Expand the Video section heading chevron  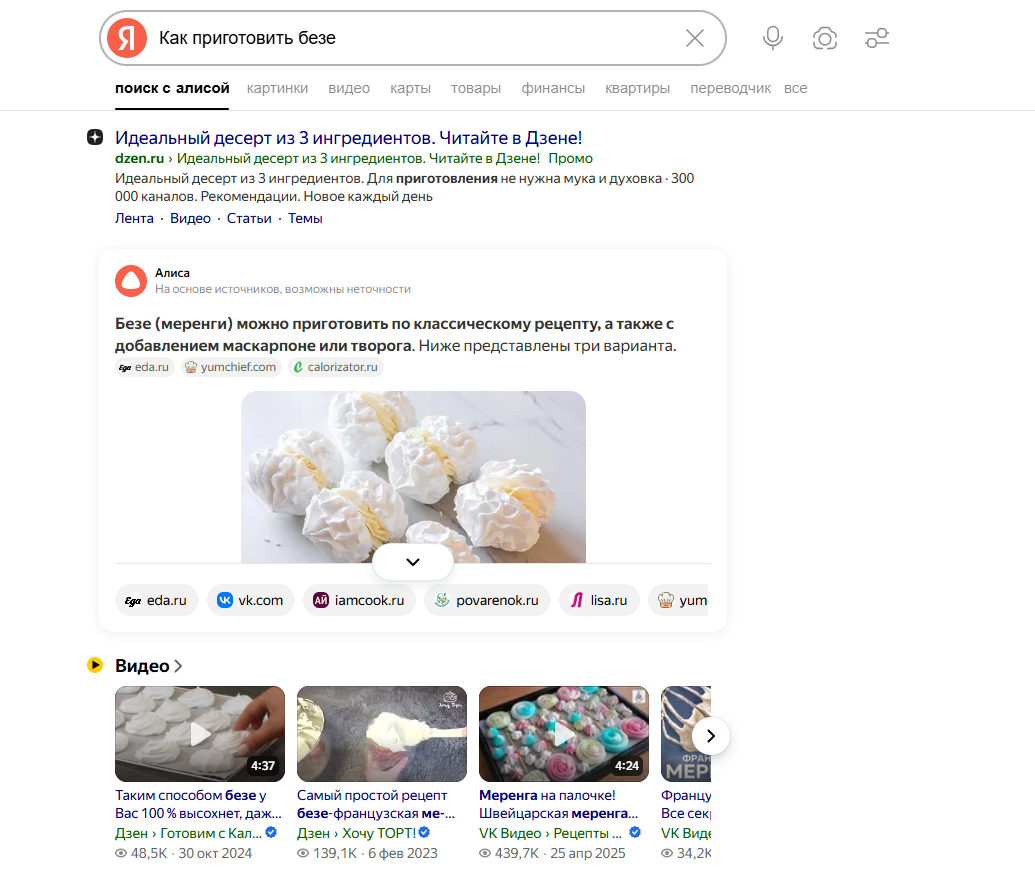[179, 666]
